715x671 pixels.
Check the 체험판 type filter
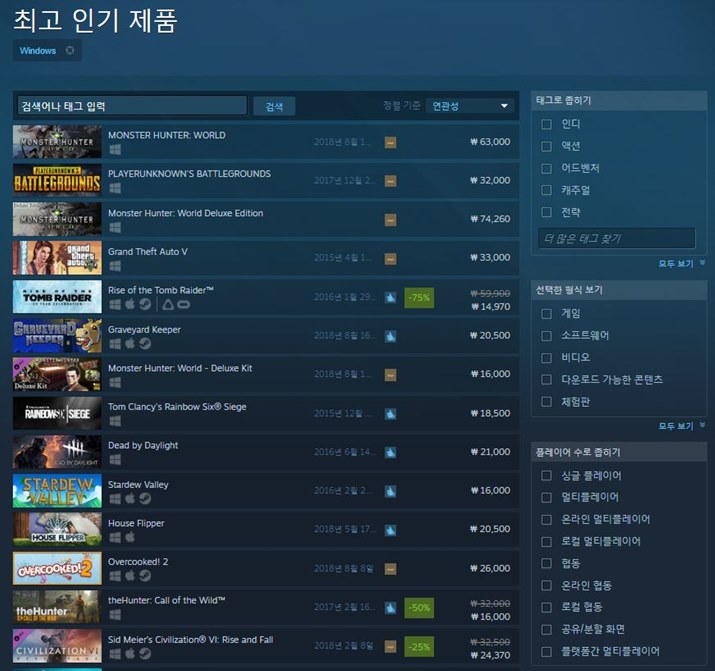(x=546, y=402)
